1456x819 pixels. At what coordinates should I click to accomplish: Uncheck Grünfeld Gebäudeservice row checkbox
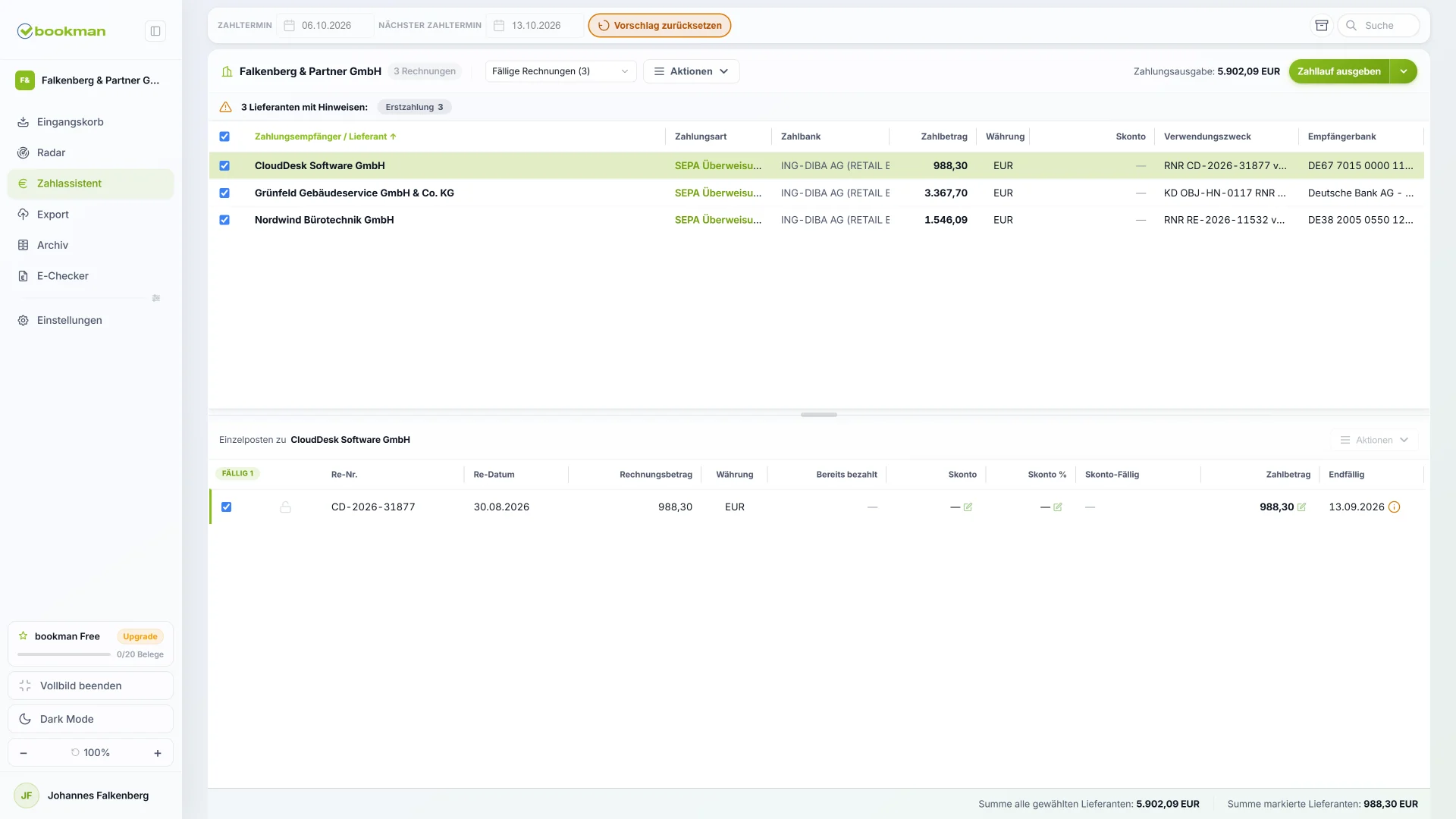(x=224, y=193)
